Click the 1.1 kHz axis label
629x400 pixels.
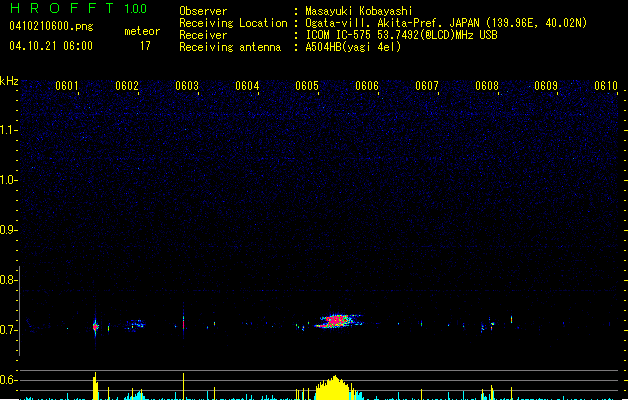8,130
